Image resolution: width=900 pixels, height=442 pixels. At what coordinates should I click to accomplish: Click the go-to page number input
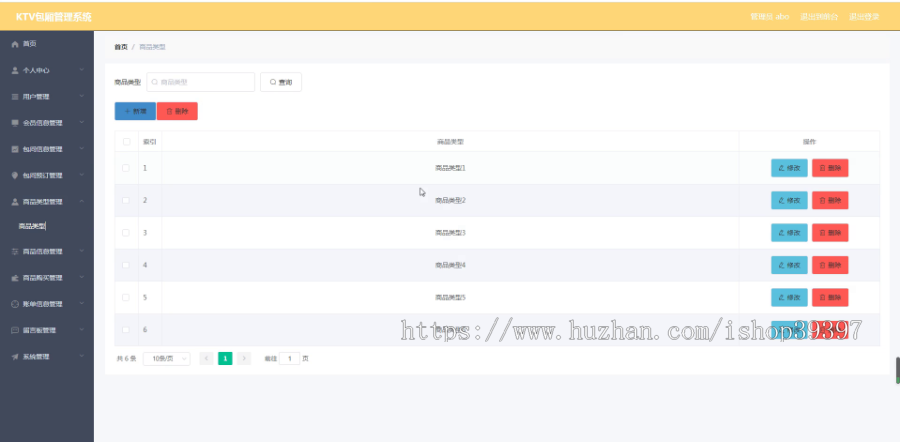(x=289, y=359)
